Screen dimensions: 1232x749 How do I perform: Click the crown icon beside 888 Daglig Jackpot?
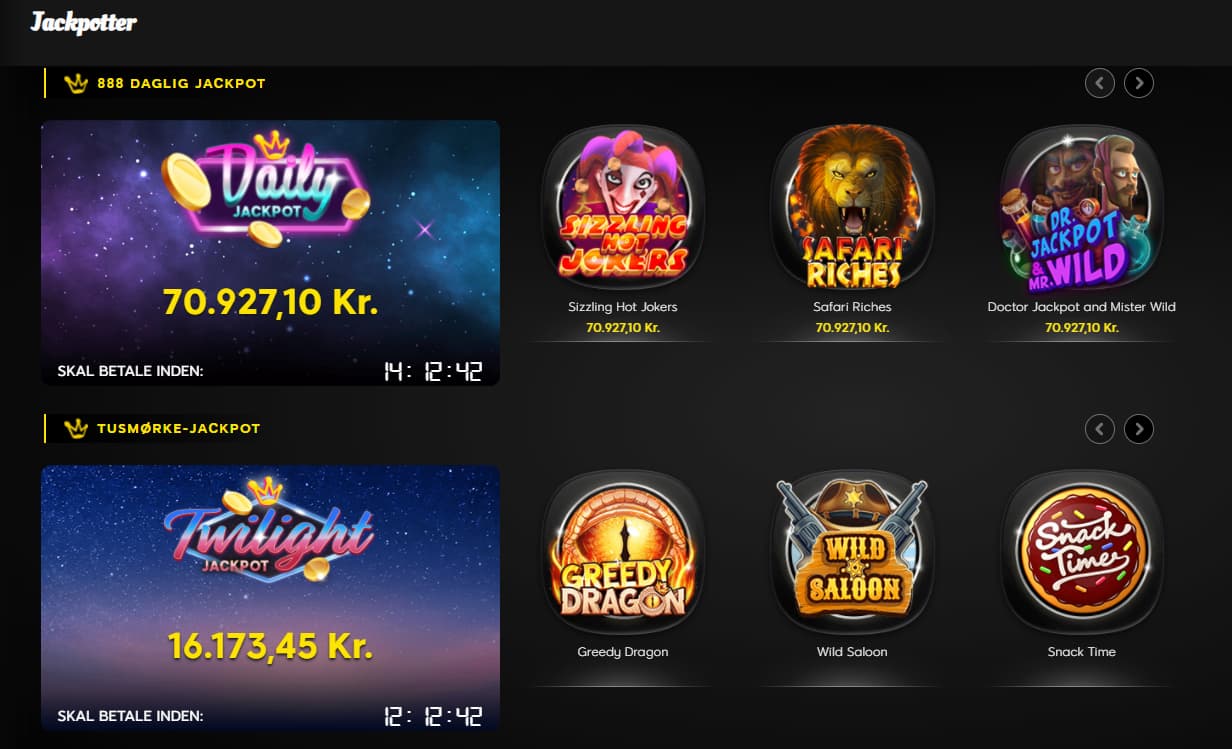[76, 83]
